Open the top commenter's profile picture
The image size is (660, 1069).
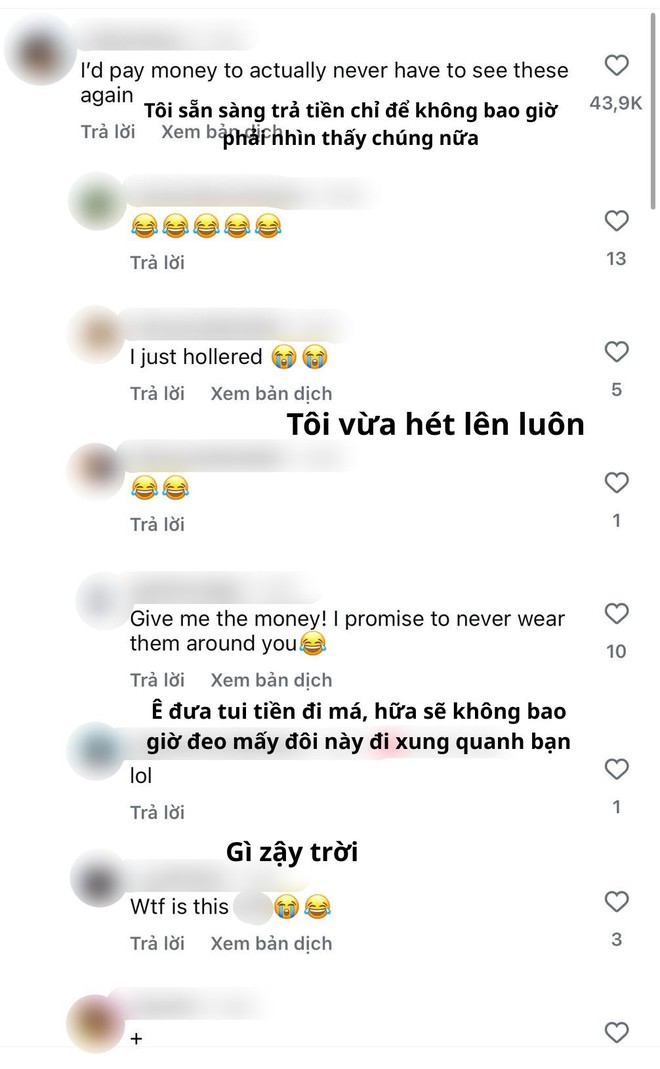(x=39, y=49)
